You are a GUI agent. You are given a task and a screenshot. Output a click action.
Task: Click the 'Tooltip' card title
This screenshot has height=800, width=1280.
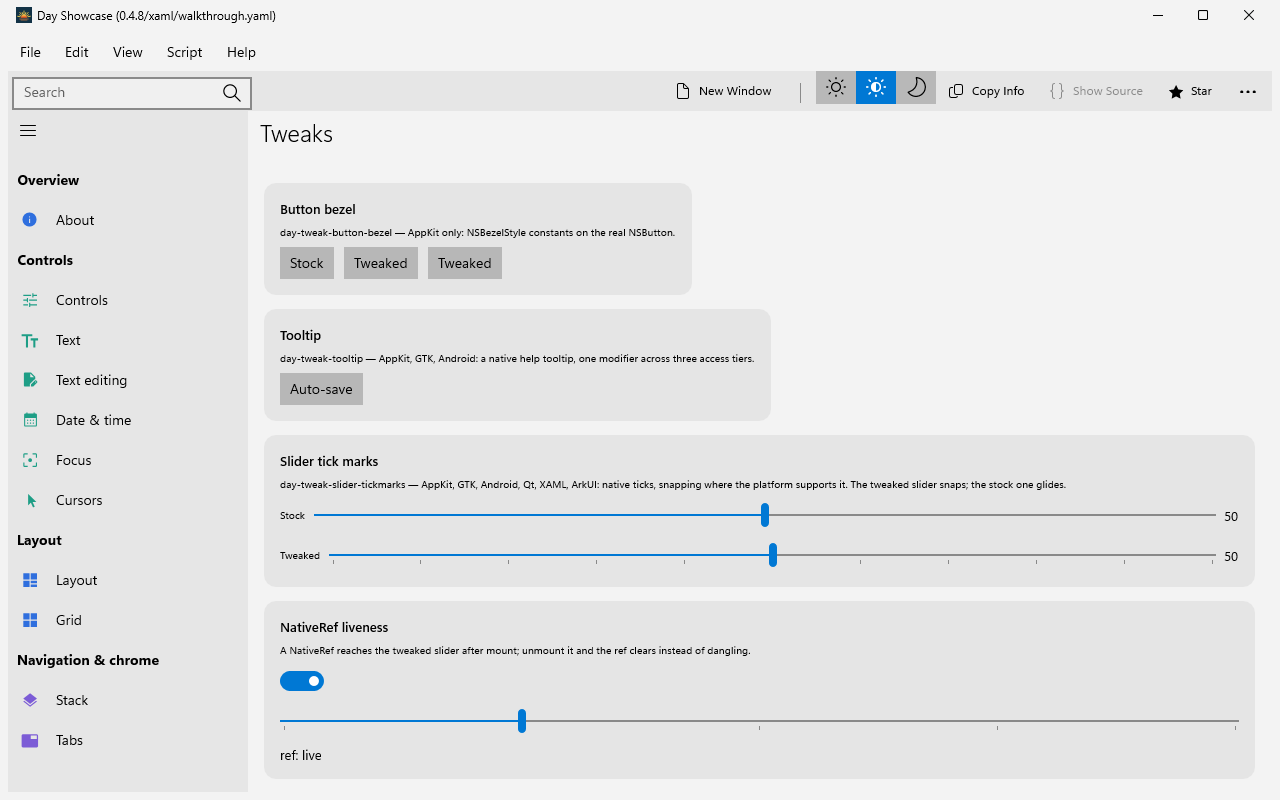(x=300, y=335)
